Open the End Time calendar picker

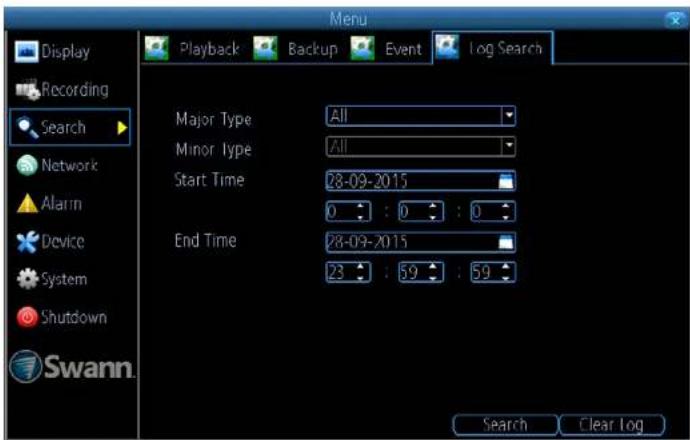[506, 242]
